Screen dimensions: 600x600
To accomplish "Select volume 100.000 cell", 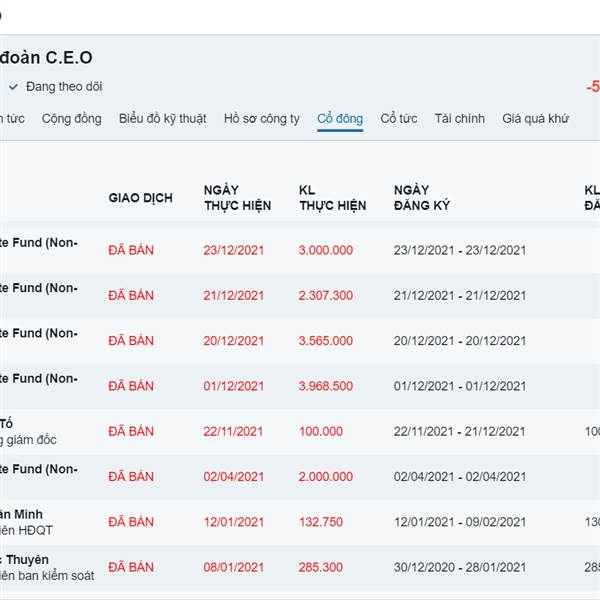I will click(x=321, y=431).
